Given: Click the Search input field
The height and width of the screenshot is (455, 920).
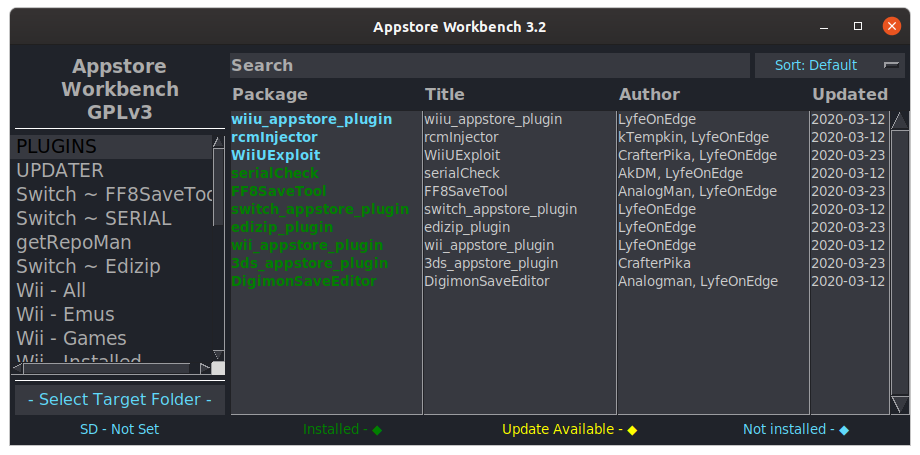Looking at the screenshot, I should (489, 65).
